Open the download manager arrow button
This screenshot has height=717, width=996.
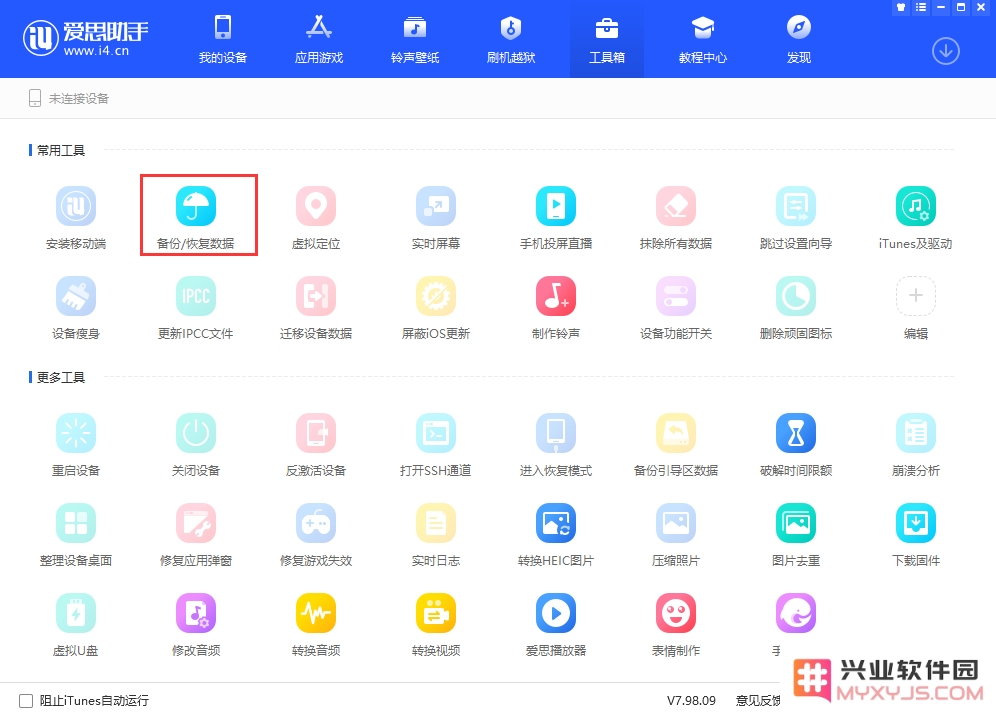click(945, 51)
